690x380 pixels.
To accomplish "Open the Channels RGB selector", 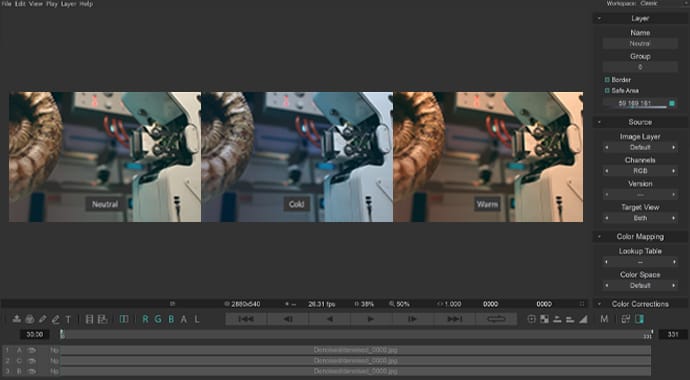I will point(640,171).
